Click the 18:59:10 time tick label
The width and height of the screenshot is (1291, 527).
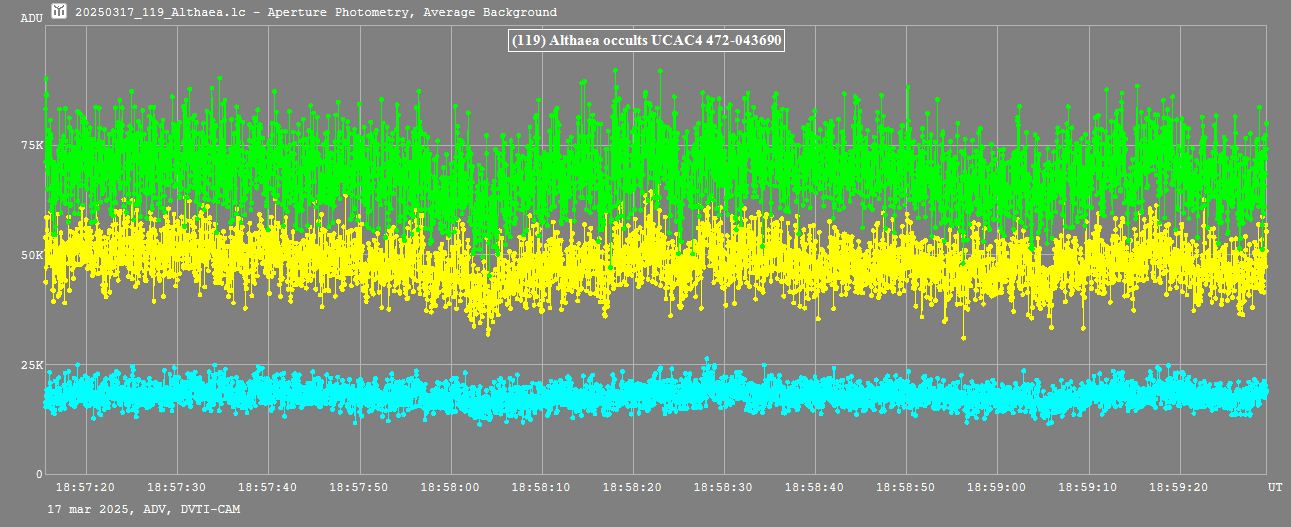tap(1089, 487)
